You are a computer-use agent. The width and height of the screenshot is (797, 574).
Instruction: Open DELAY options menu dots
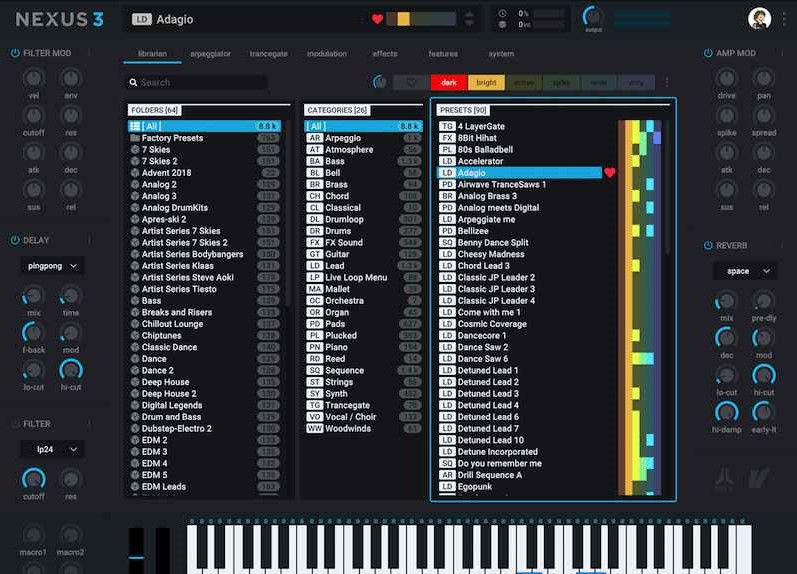click(89, 240)
